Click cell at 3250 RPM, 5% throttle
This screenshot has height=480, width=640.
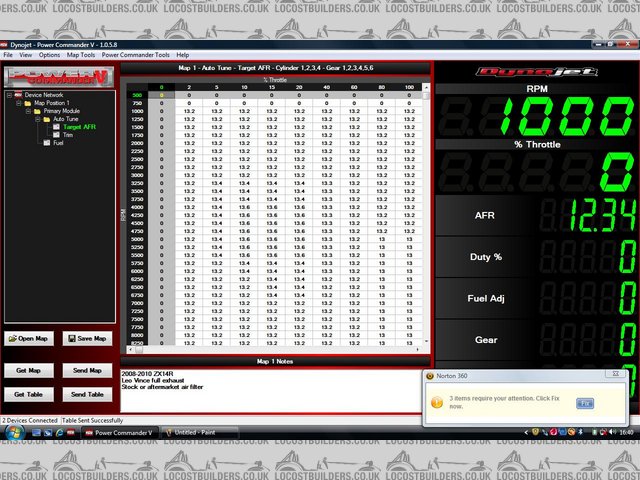point(217,183)
